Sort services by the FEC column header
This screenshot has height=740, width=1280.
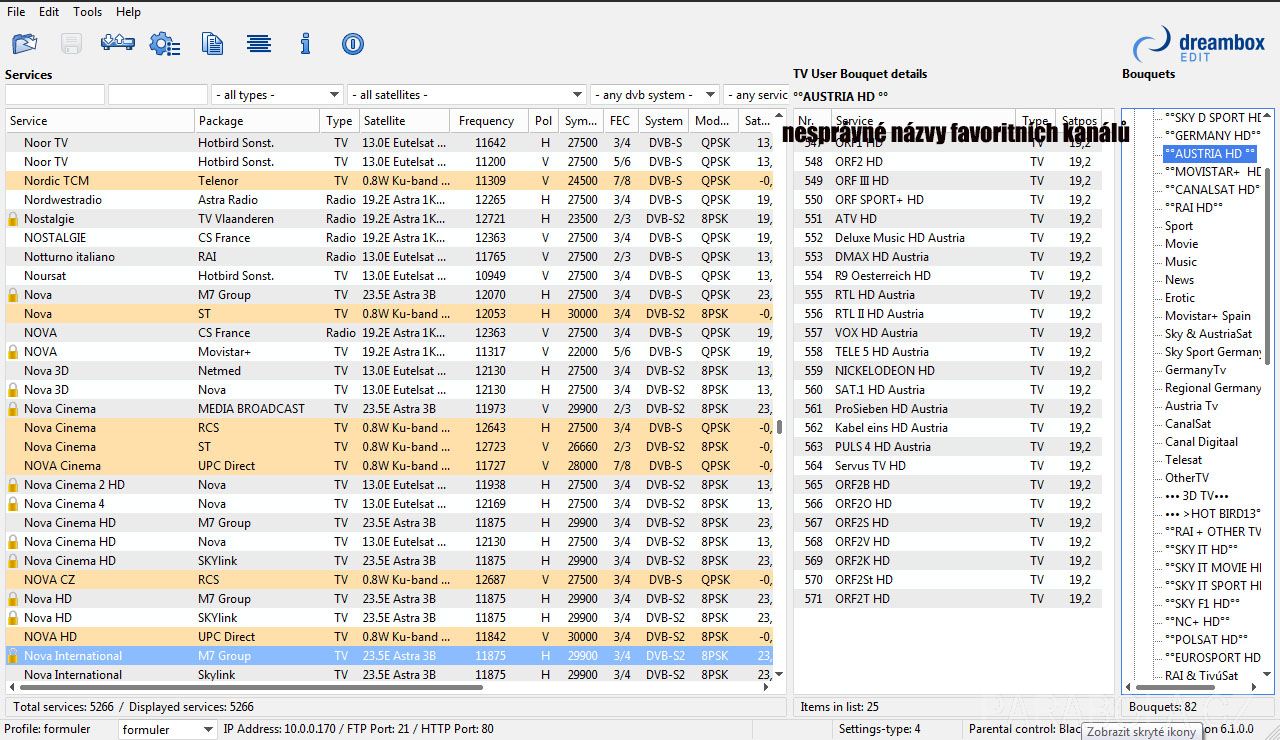pos(621,121)
